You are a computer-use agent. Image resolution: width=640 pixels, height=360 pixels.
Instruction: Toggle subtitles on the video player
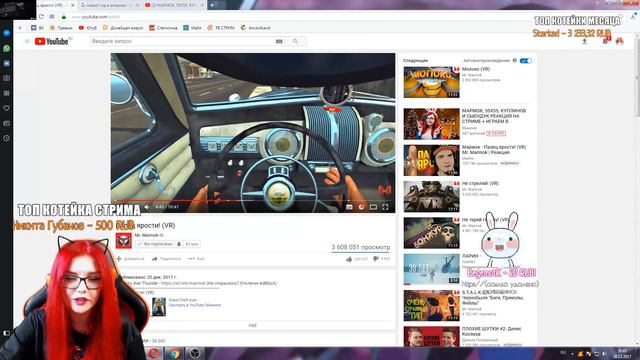pyautogui.click(x=349, y=207)
